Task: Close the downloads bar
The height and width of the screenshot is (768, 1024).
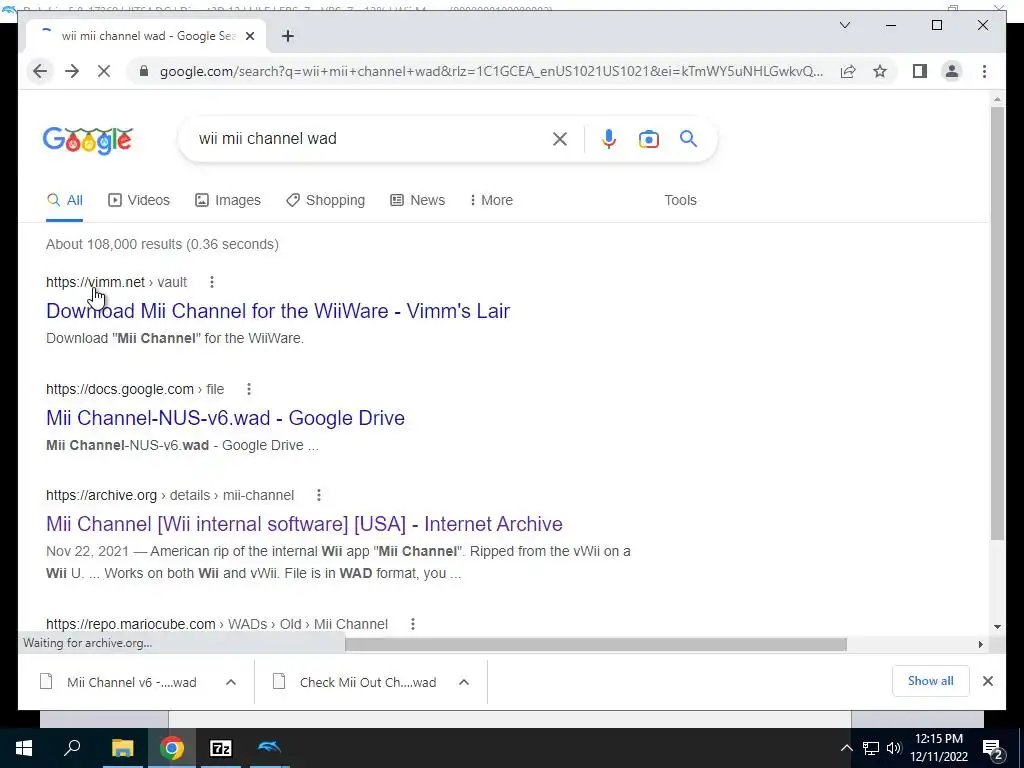Action: click(987, 681)
